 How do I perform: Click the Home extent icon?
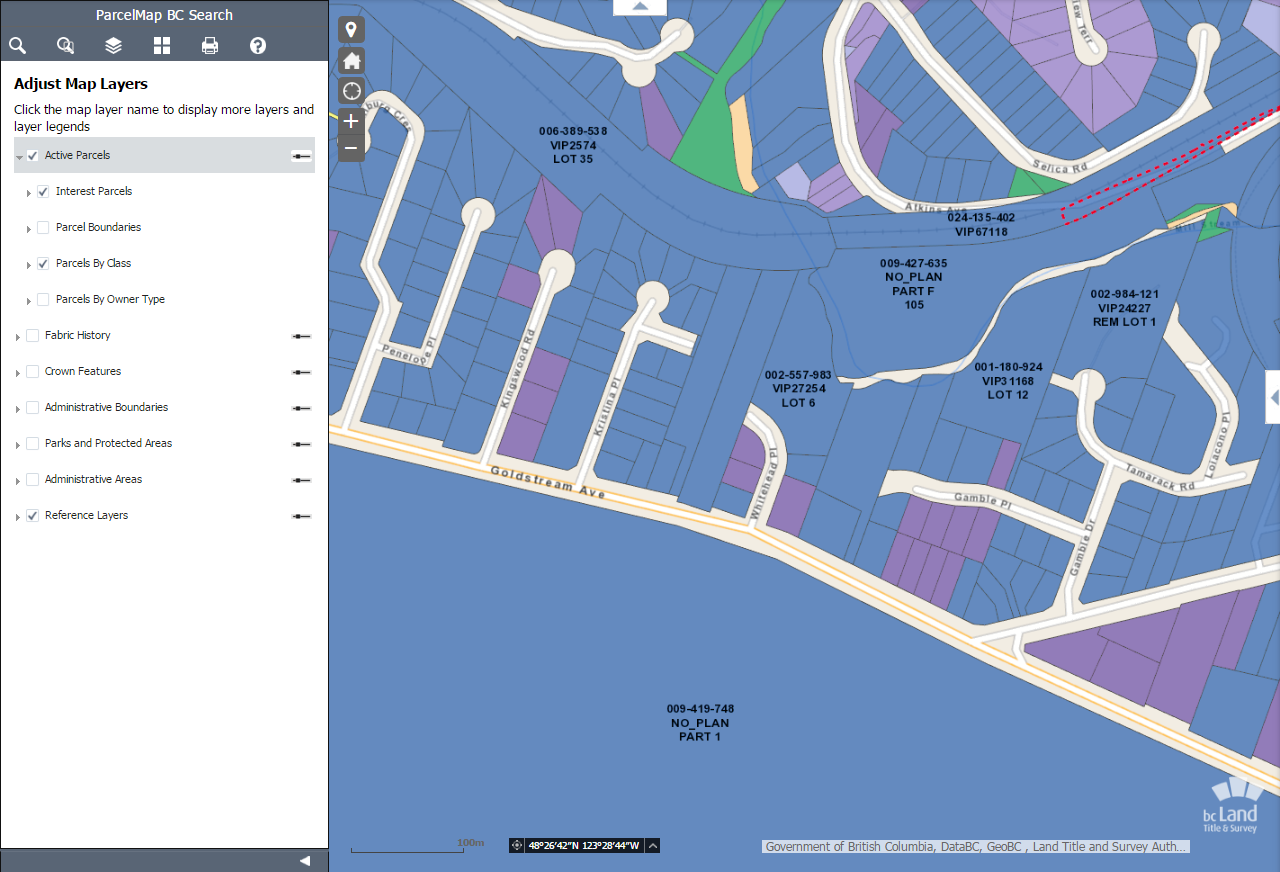[x=351, y=60]
